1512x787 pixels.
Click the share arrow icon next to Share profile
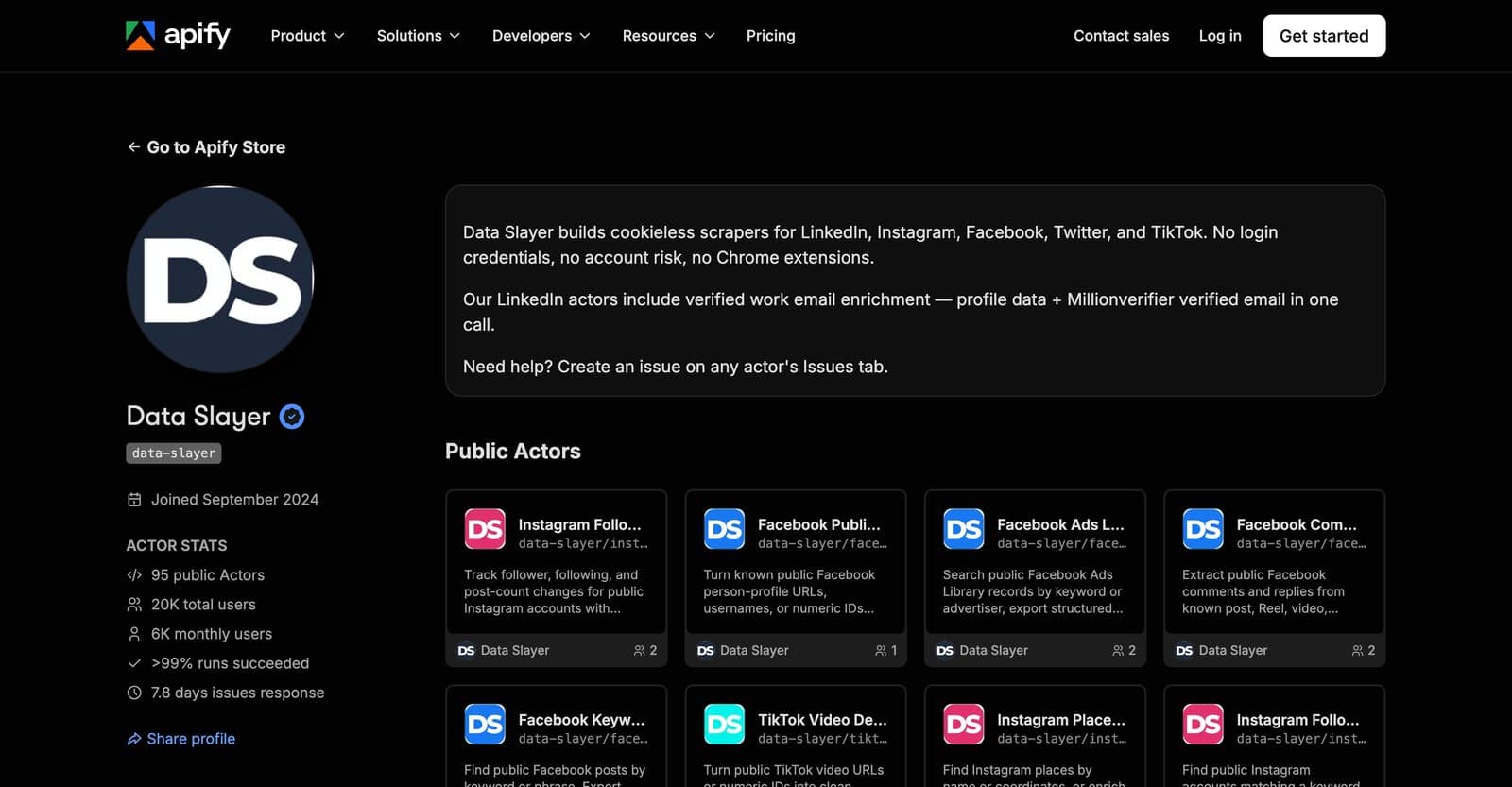[x=134, y=739]
